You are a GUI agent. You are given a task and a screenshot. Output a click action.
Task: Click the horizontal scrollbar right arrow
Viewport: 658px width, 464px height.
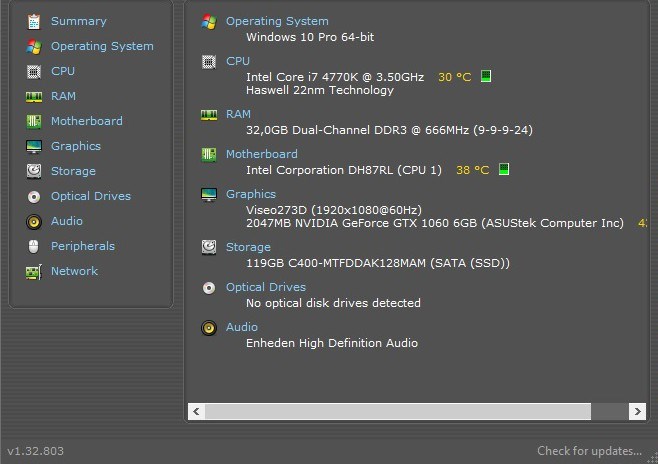637,411
